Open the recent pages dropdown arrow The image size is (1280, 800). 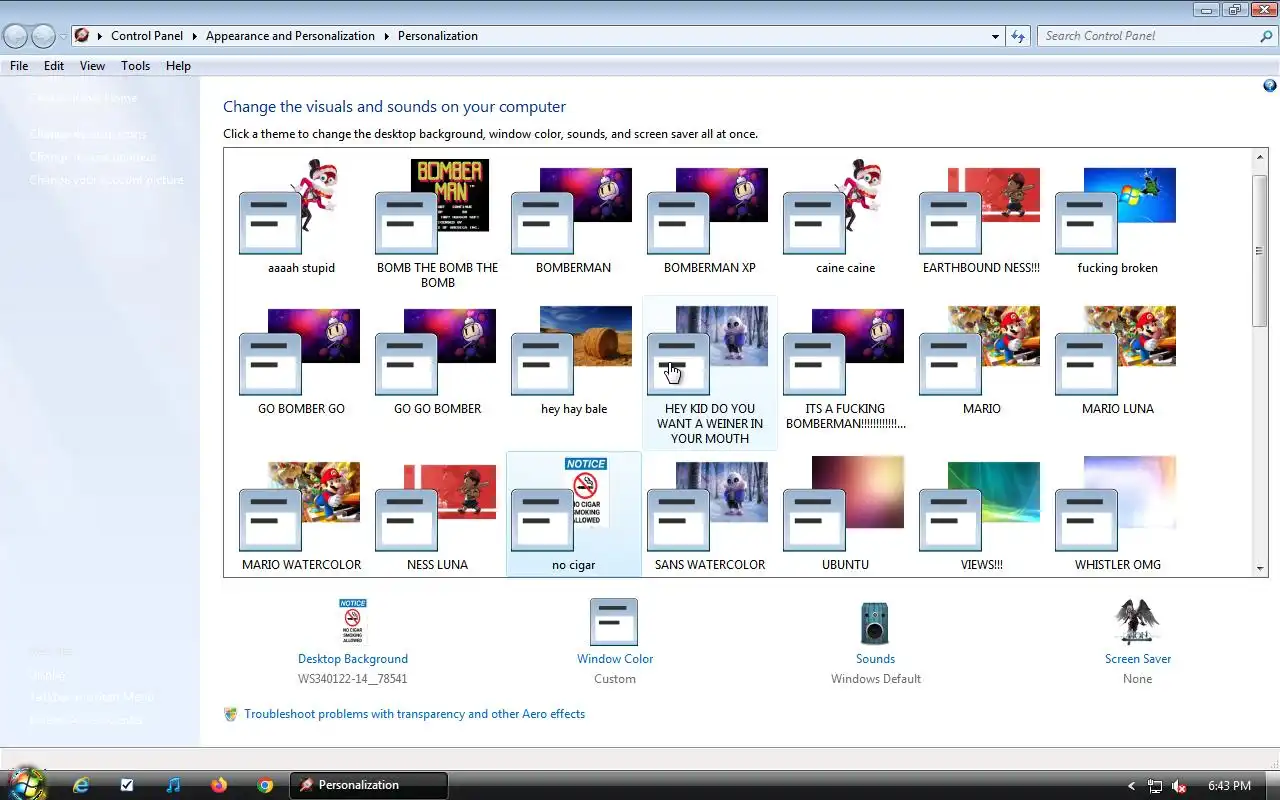pyautogui.click(x=63, y=37)
